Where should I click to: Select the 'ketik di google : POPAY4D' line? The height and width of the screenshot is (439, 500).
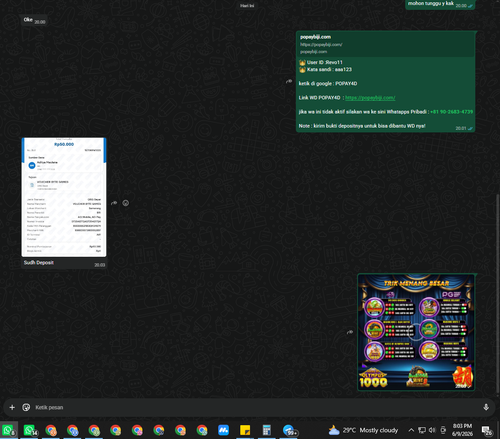(328, 84)
